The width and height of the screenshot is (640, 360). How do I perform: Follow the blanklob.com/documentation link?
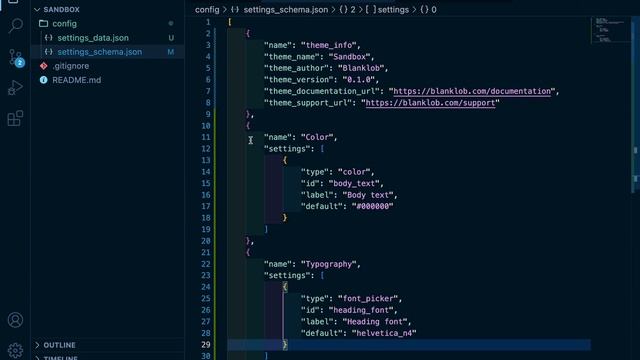tap(472, 91)
